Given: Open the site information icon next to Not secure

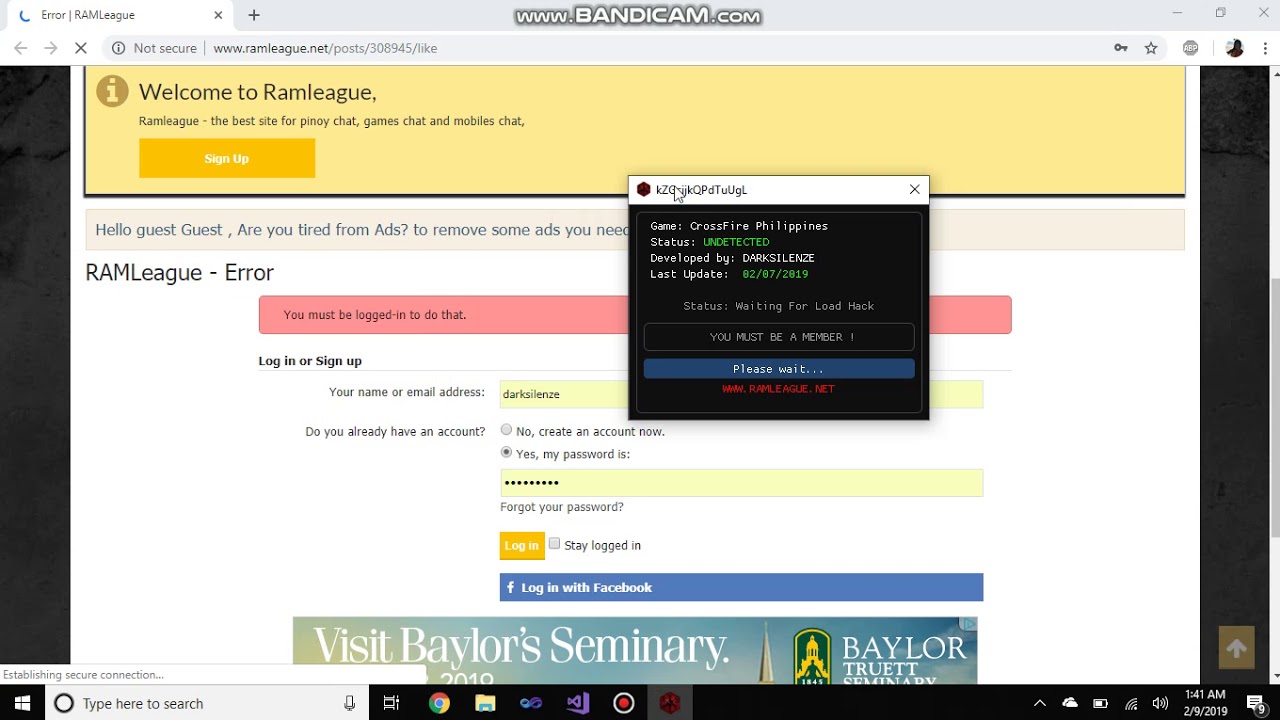Looking at the screenshot, I should (x=119, y=48).
